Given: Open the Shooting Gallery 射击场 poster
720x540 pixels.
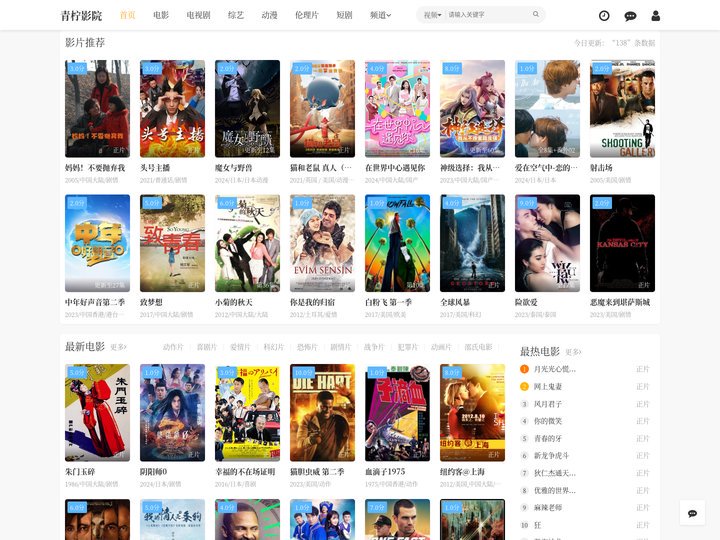Looking at the screenshot, I should [622, 108].
